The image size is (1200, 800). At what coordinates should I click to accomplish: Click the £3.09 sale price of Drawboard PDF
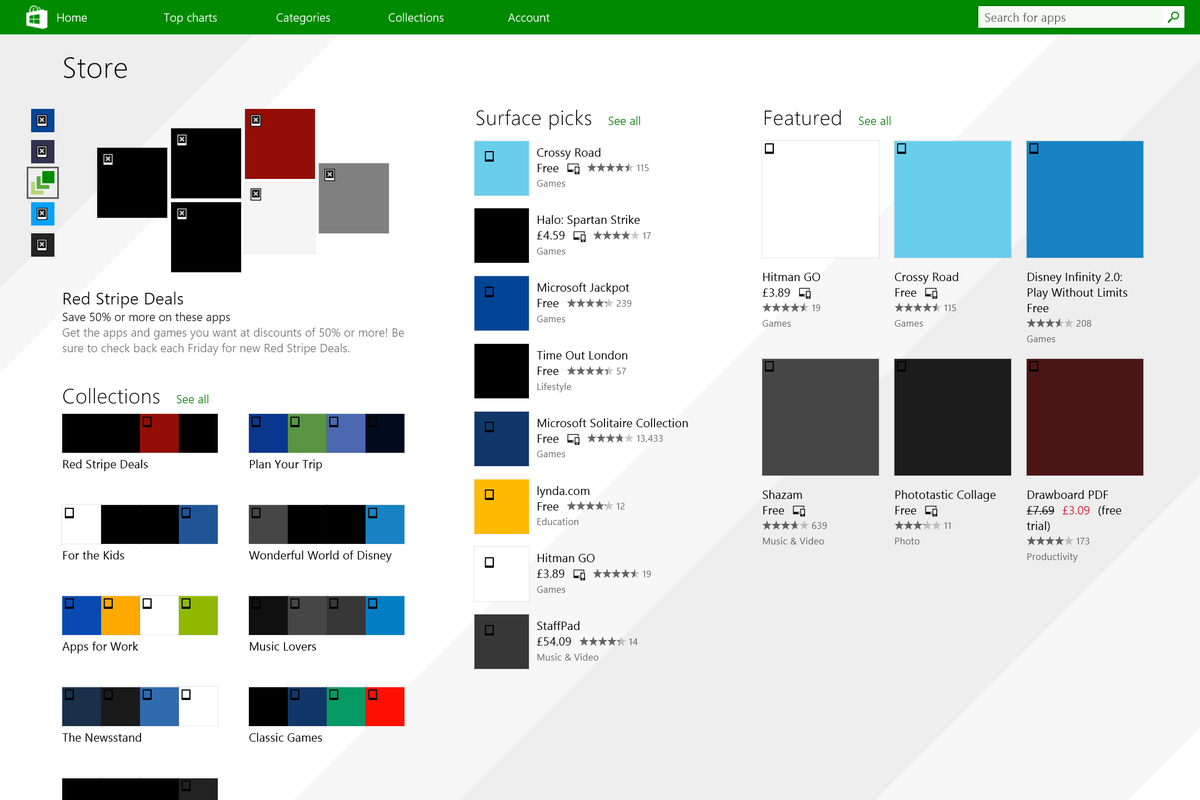pos(1076,510)
